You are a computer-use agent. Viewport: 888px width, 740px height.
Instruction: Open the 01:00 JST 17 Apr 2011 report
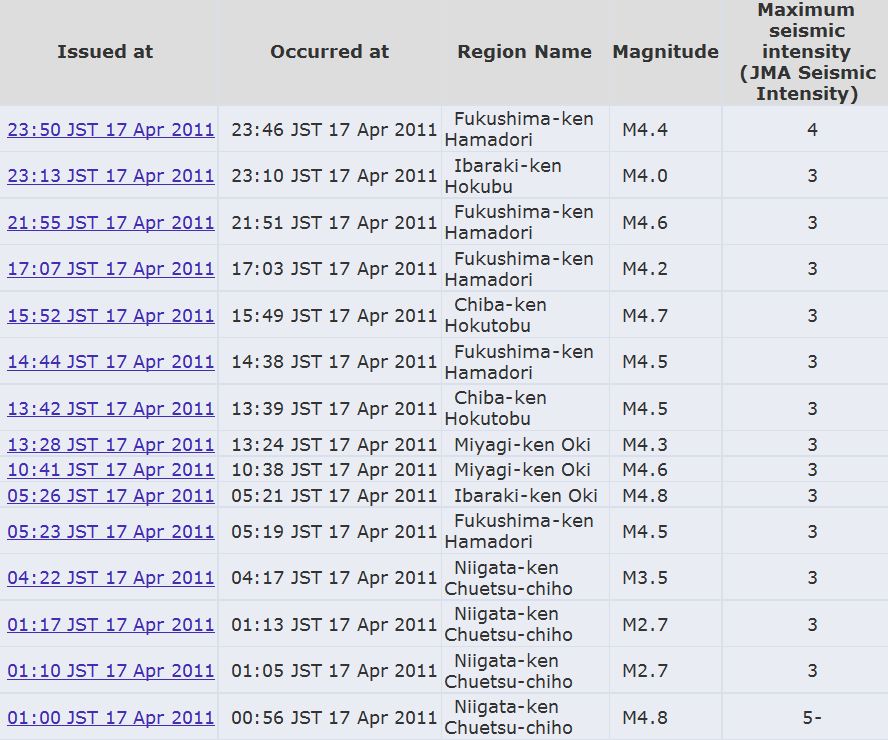(x=110, y=718)
